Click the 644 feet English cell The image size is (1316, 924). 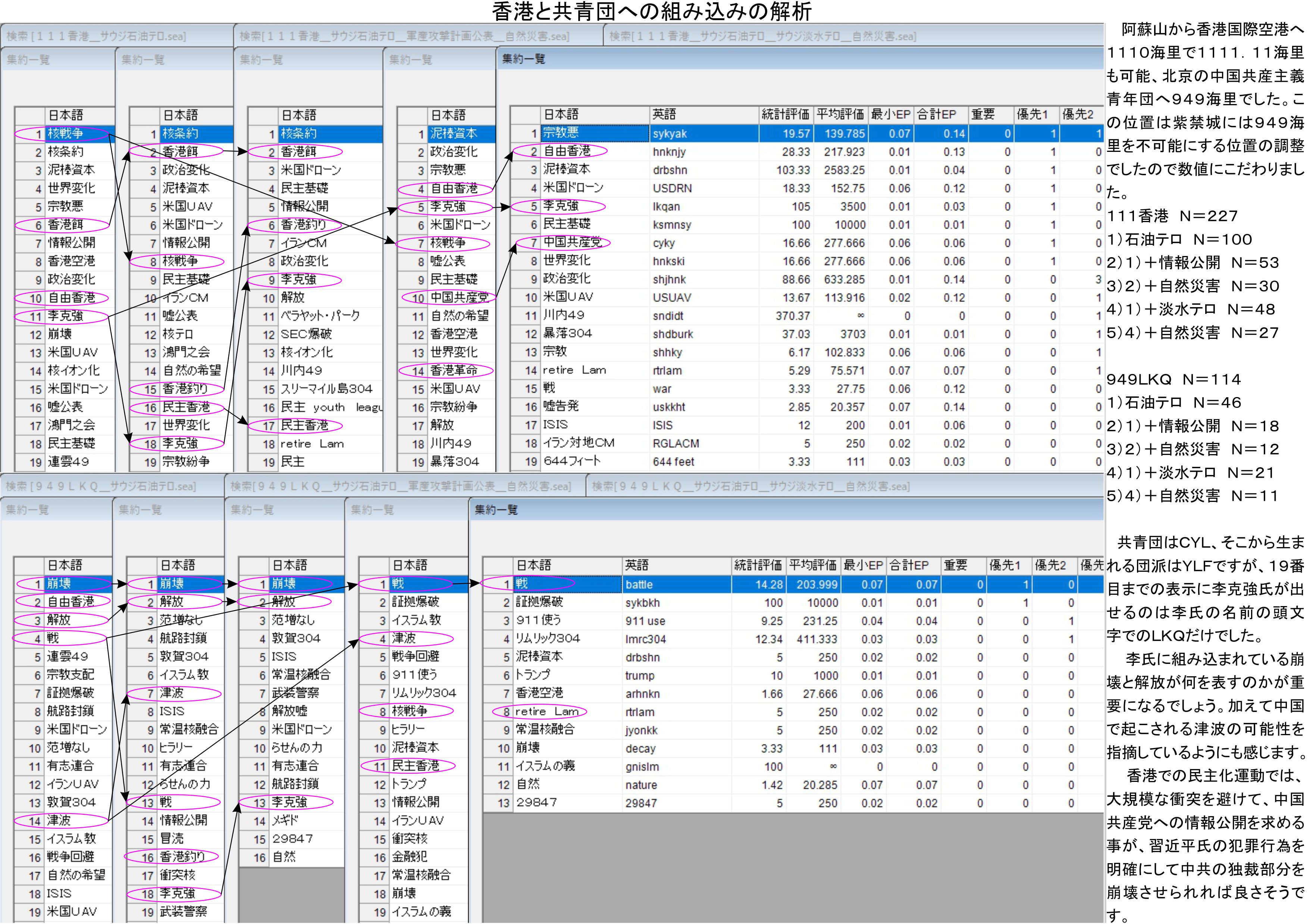[673, 462]
